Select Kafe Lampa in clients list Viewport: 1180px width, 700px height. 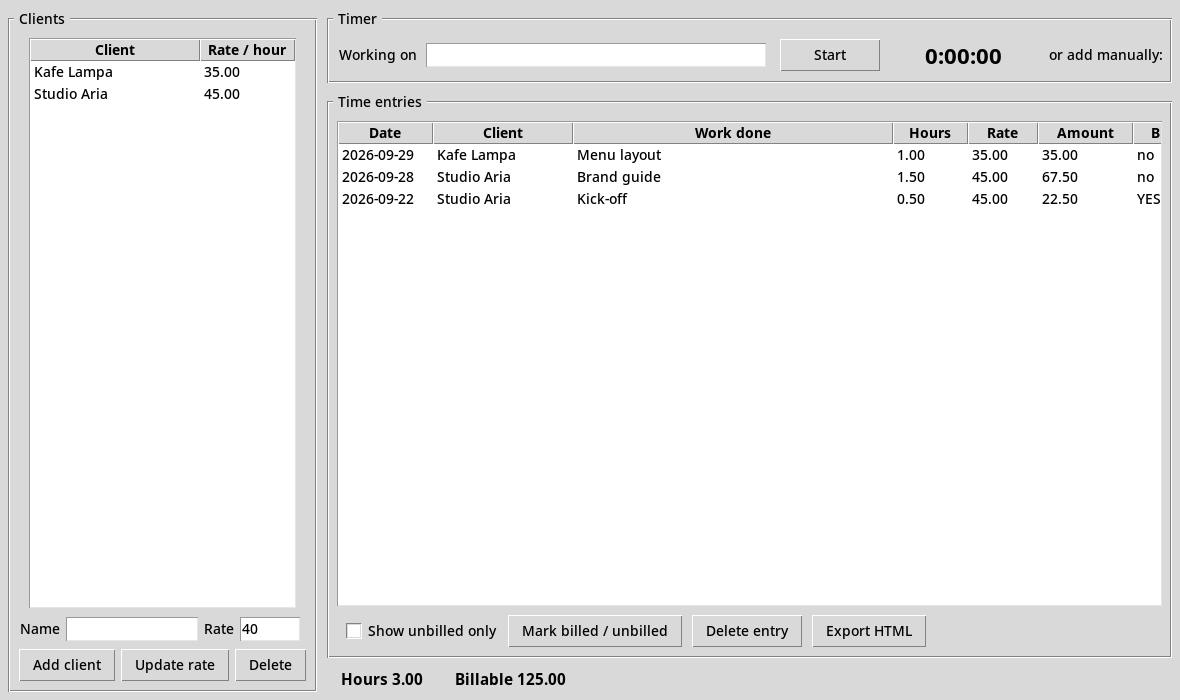point(73,72)
